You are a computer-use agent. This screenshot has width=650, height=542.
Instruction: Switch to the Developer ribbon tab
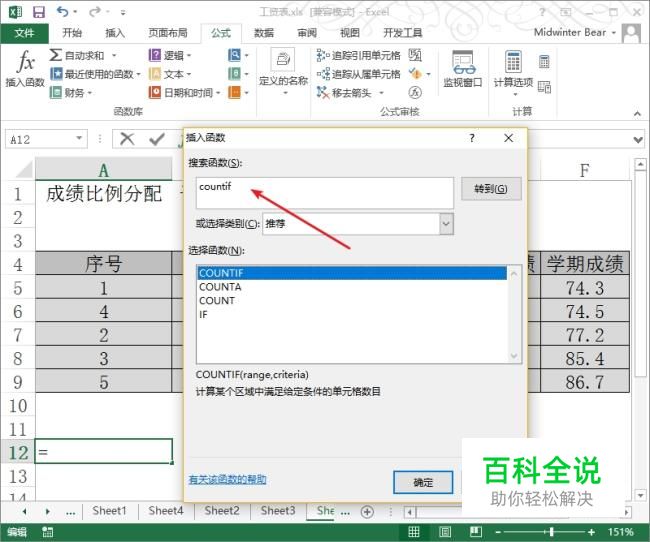[403, 33]
